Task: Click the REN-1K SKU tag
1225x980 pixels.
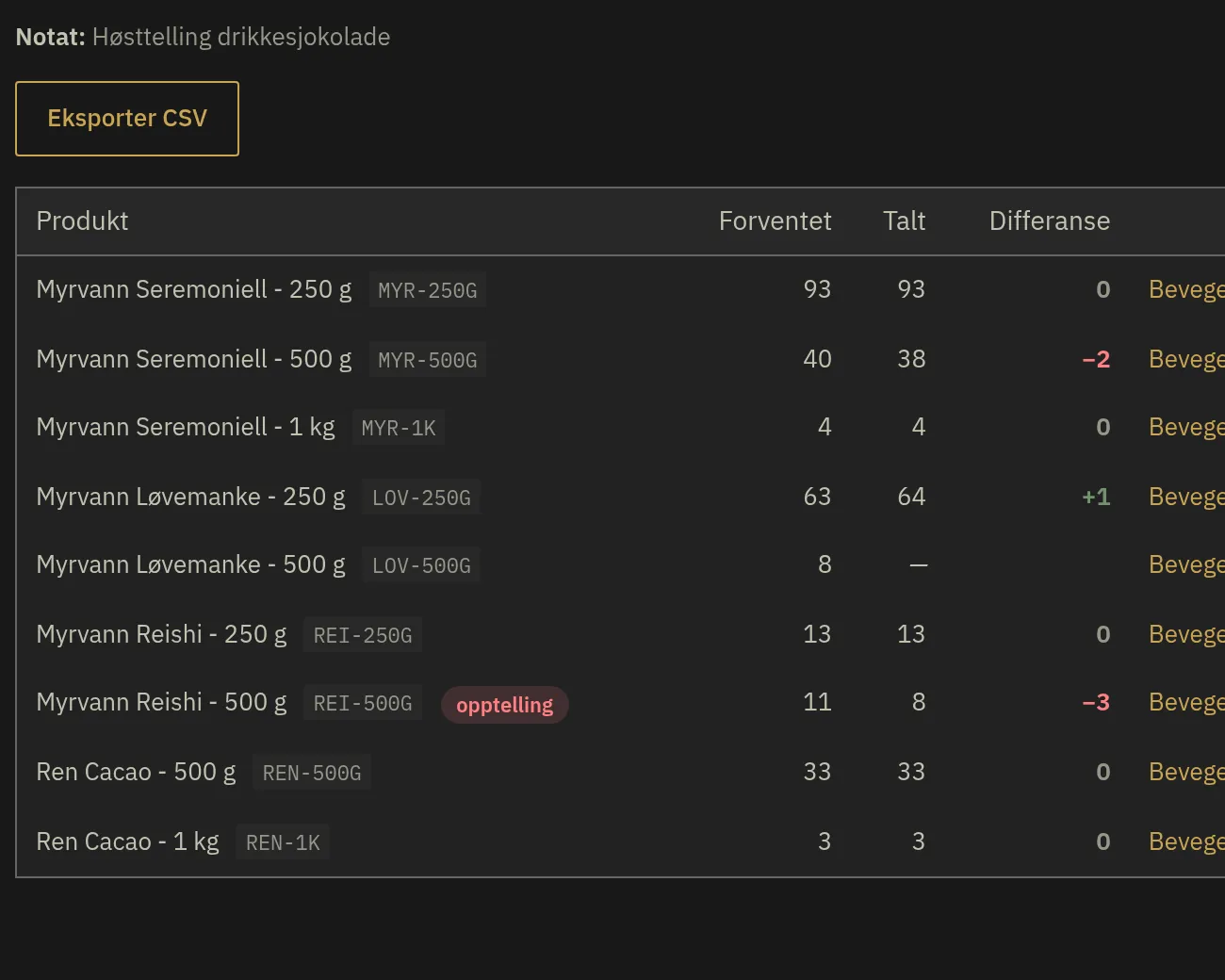Action: [x=283, y=842]
